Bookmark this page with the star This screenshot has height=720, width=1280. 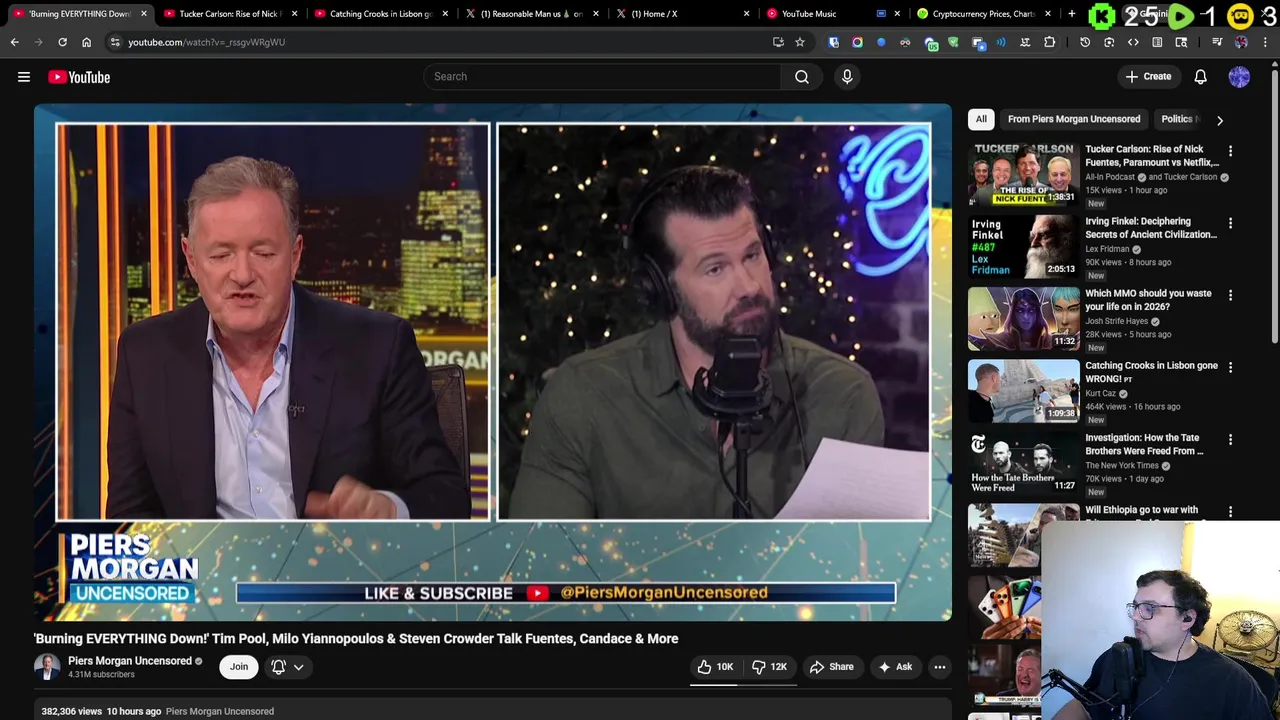pos(800,42)
